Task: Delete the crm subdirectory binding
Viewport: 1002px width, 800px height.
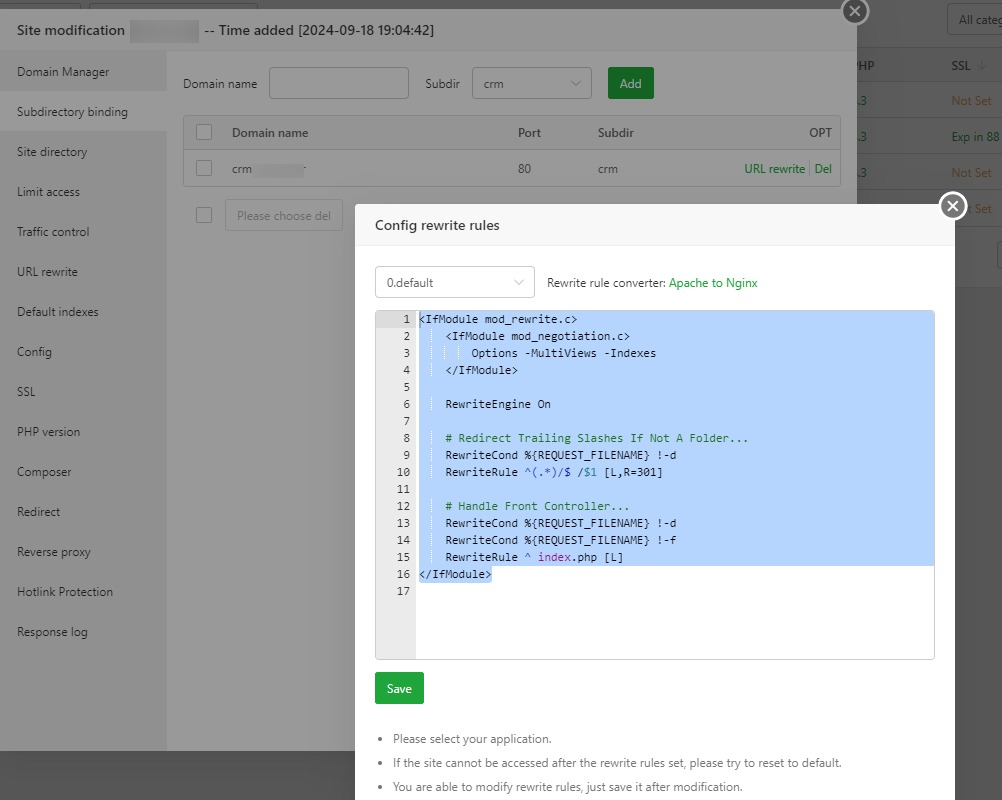Action: point(823,169)
